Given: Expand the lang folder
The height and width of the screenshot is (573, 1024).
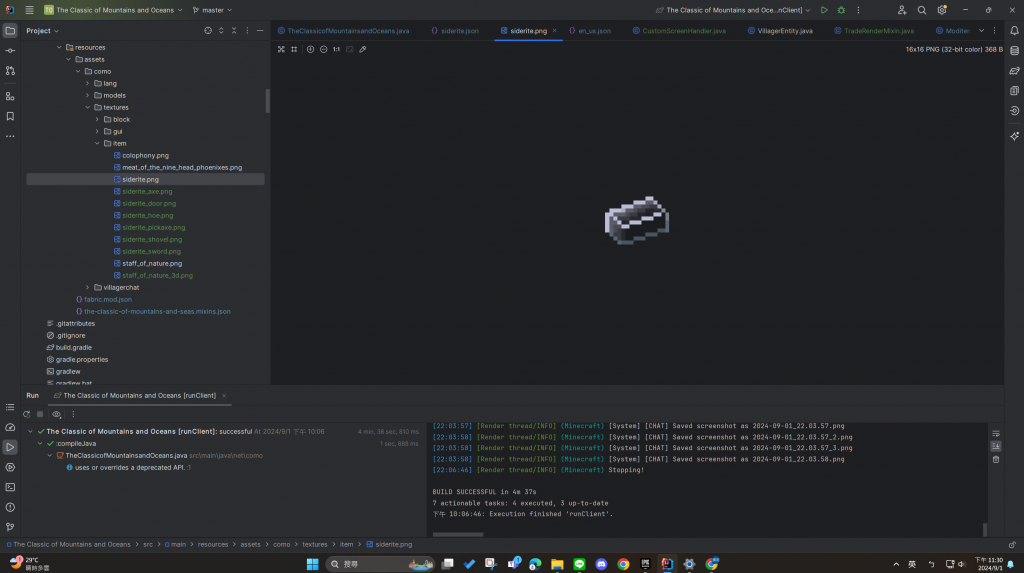Looking at the screenshot, I should [x=88, y=84].
